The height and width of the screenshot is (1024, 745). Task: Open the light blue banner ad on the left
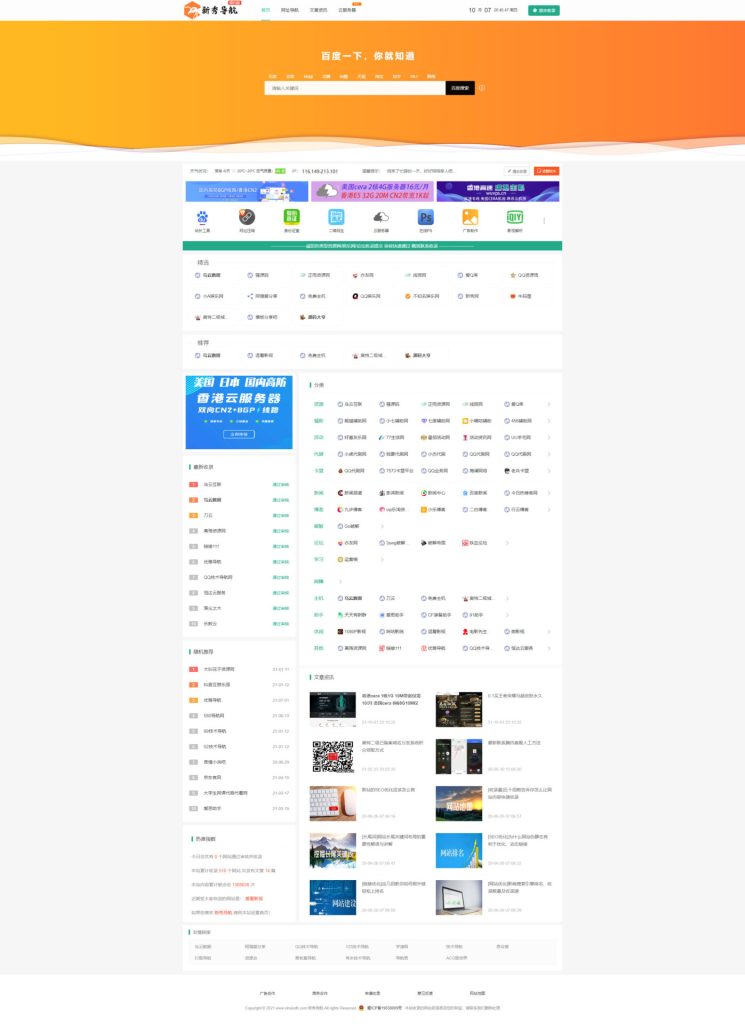coord(247,191)
